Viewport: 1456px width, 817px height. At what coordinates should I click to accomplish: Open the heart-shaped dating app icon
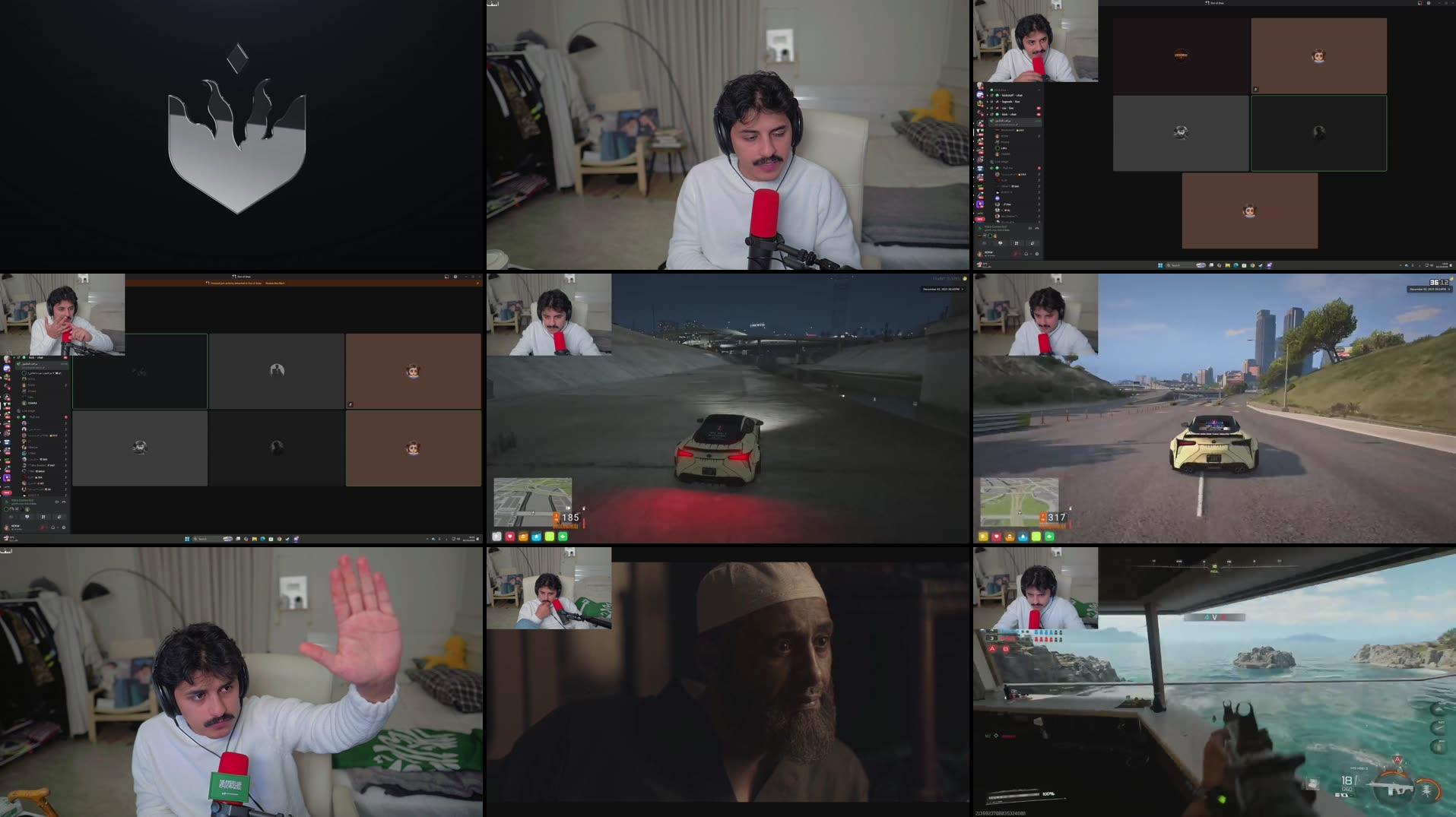click(509, 537)
